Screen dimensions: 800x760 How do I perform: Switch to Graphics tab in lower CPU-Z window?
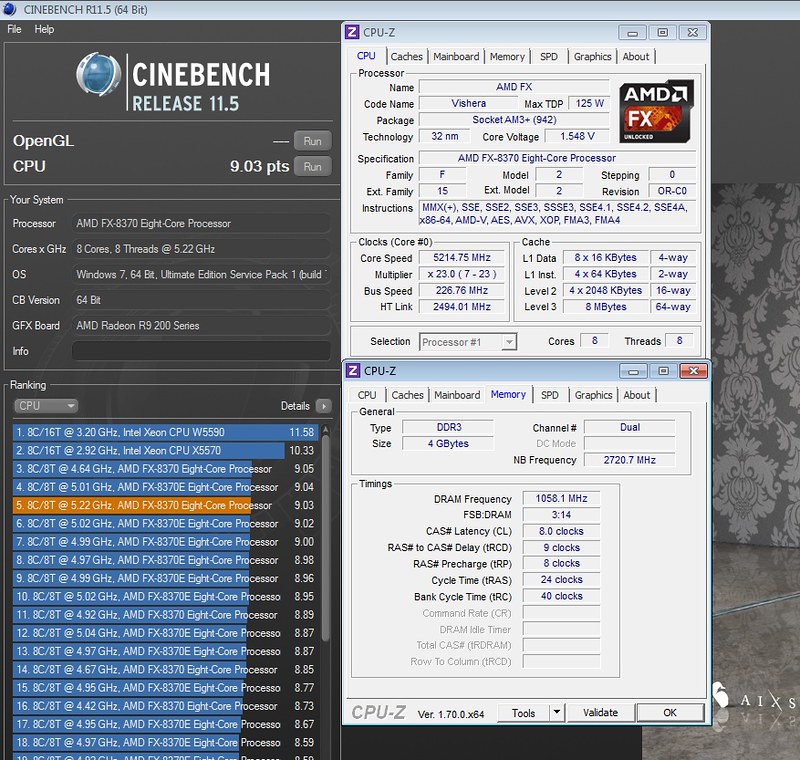593,395
